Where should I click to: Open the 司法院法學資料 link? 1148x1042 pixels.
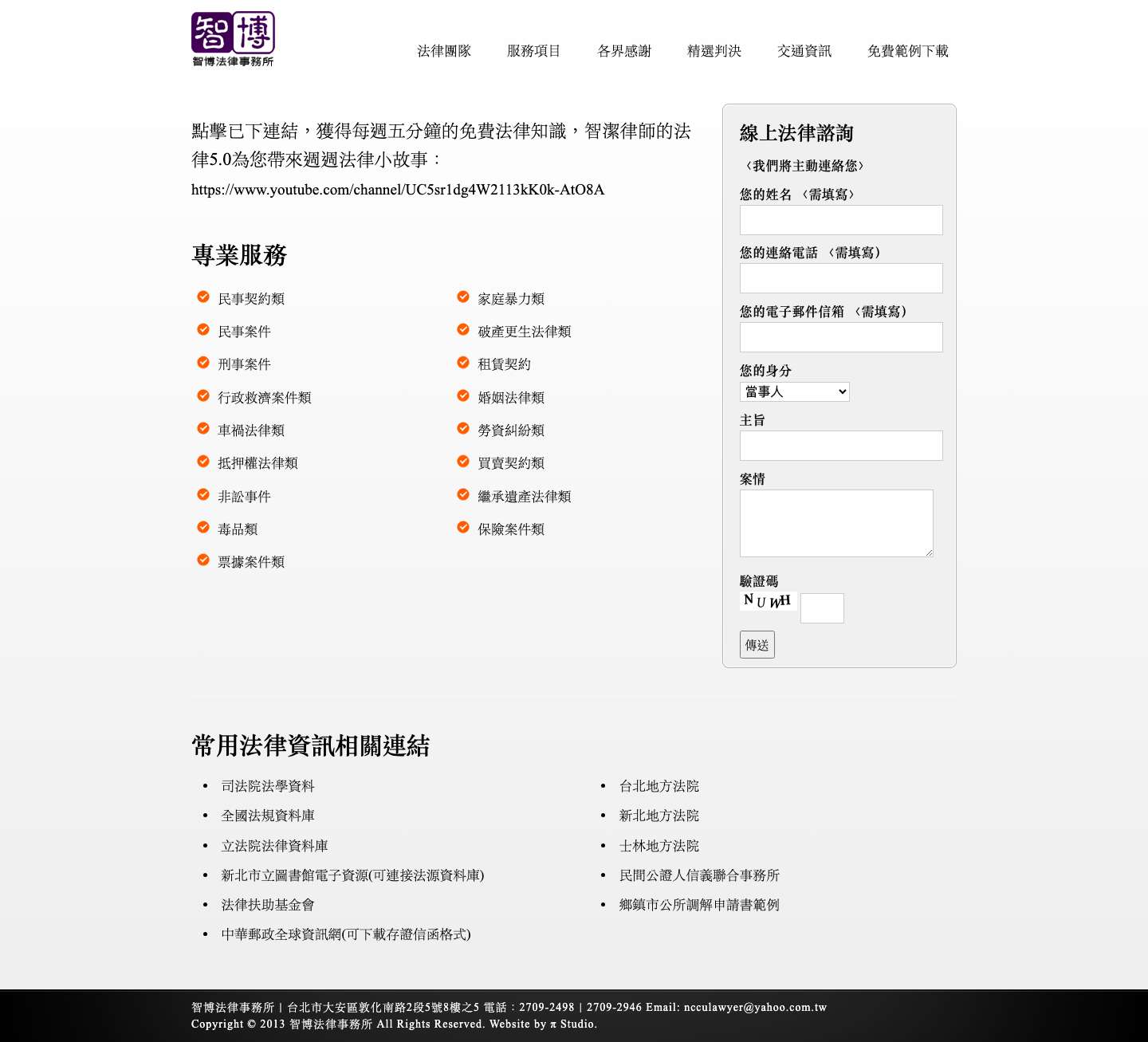267,785
